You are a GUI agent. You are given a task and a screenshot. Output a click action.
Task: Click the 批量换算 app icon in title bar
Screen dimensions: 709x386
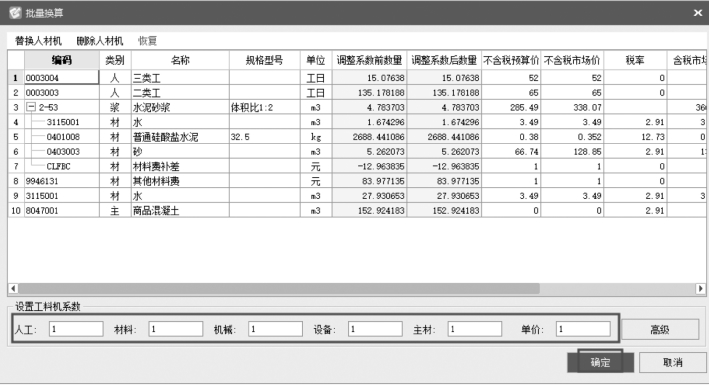point(15,13)
